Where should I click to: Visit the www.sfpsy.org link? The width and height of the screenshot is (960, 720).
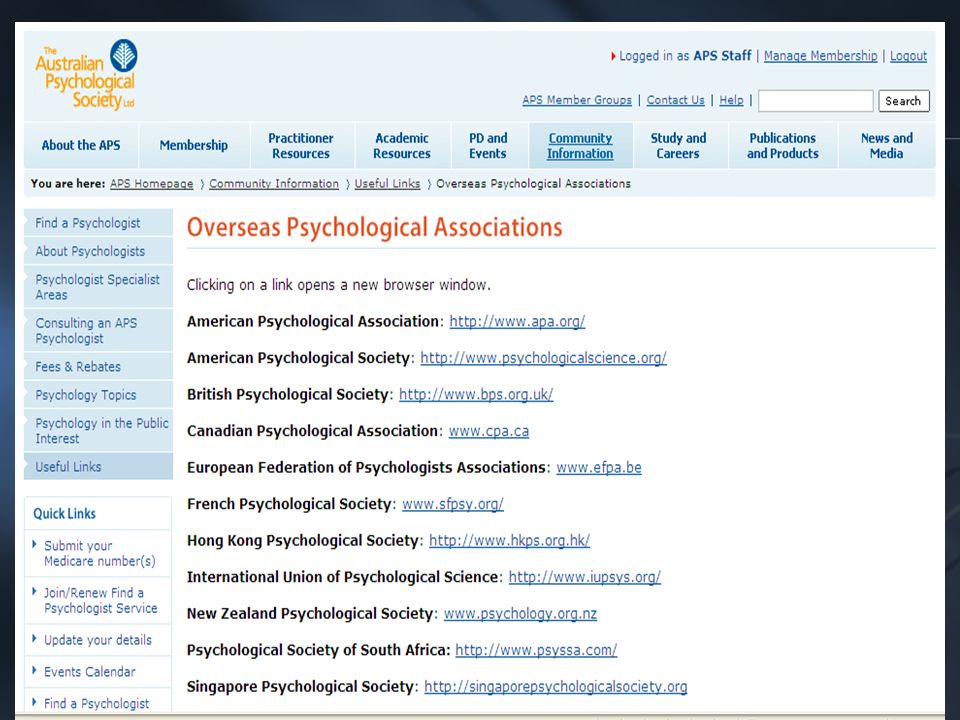453,504
